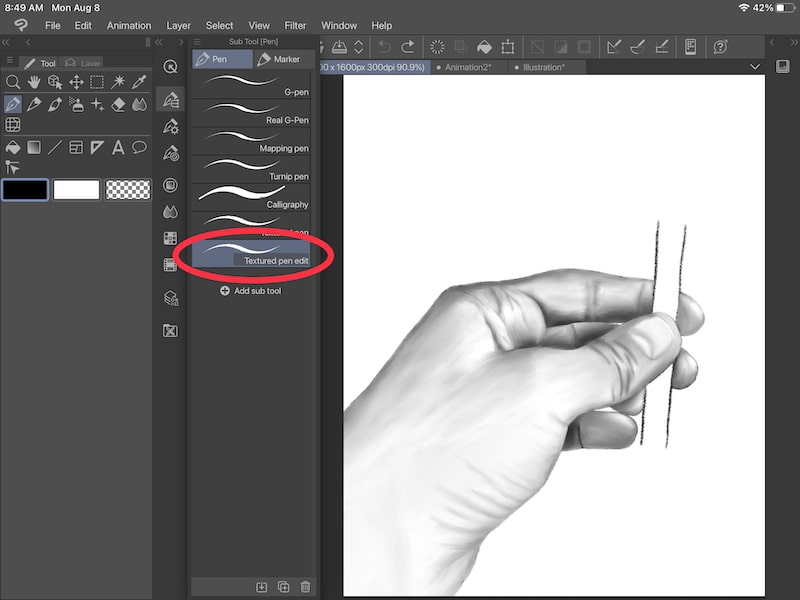
Task: Choose the Eraser tool
Action: click(118, 105)
